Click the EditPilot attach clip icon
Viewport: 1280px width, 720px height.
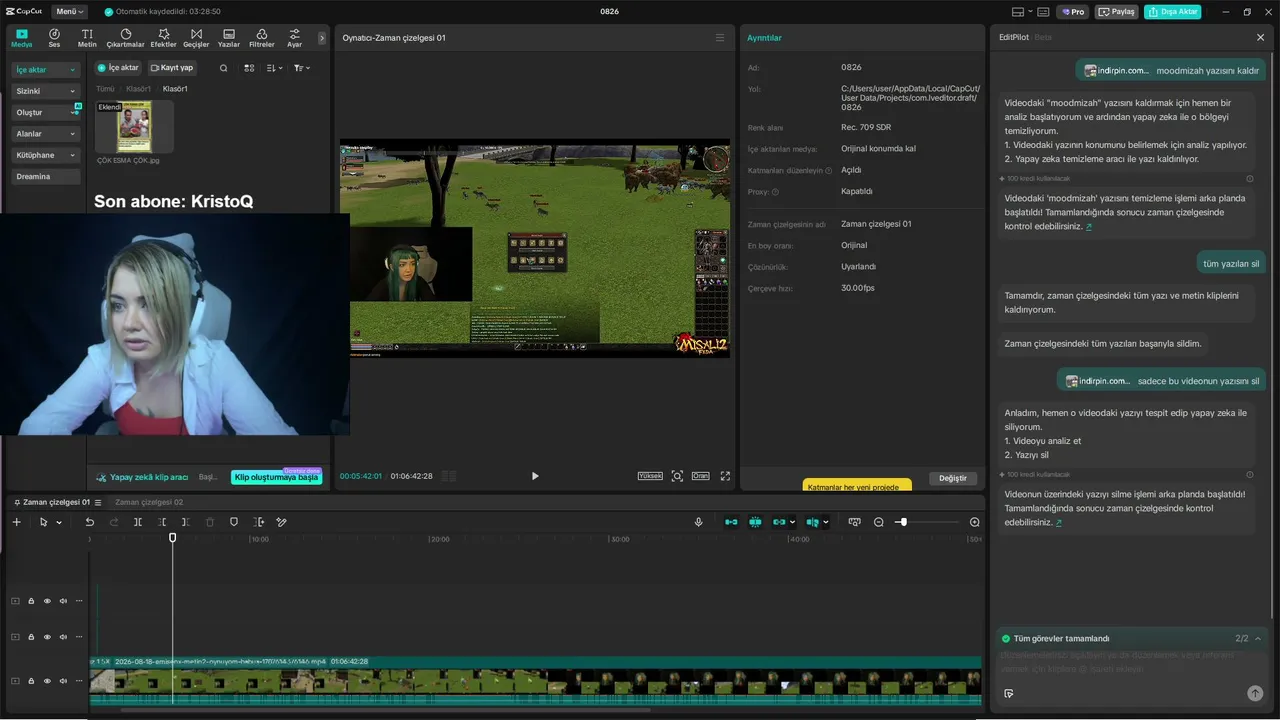1008,693
